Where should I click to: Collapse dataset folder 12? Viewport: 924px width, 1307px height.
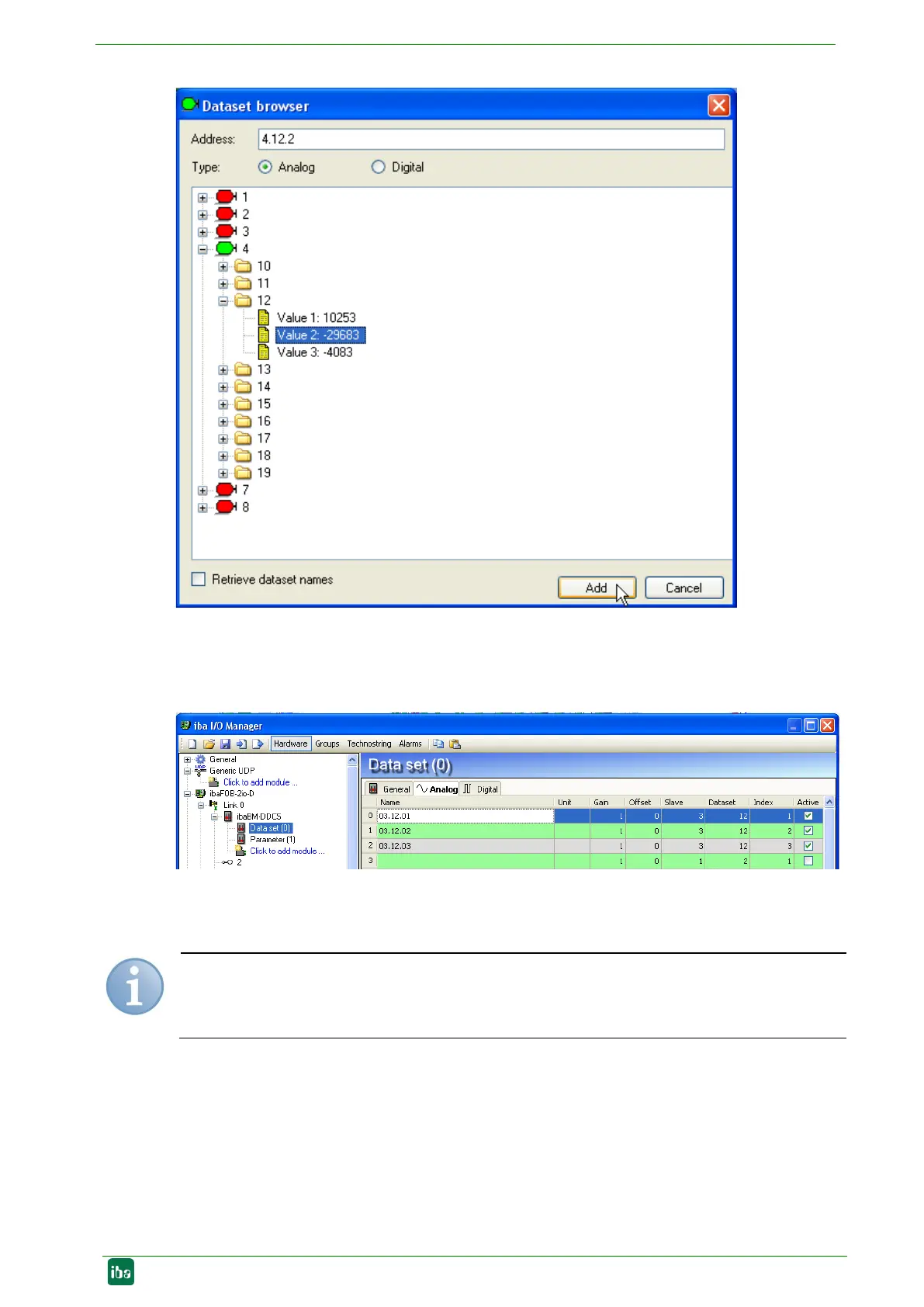223,301
